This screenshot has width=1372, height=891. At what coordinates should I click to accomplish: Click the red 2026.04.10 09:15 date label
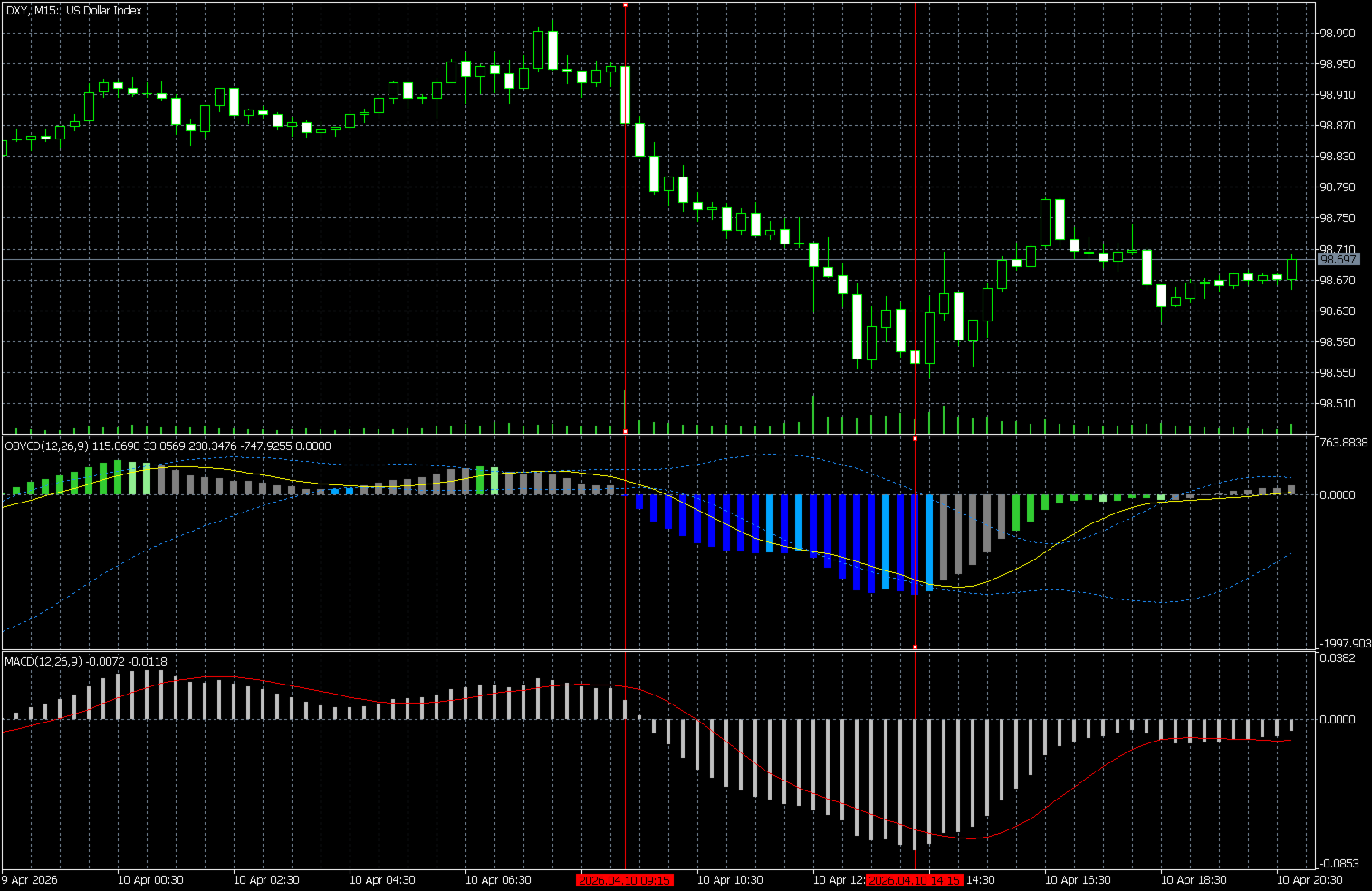625,880
